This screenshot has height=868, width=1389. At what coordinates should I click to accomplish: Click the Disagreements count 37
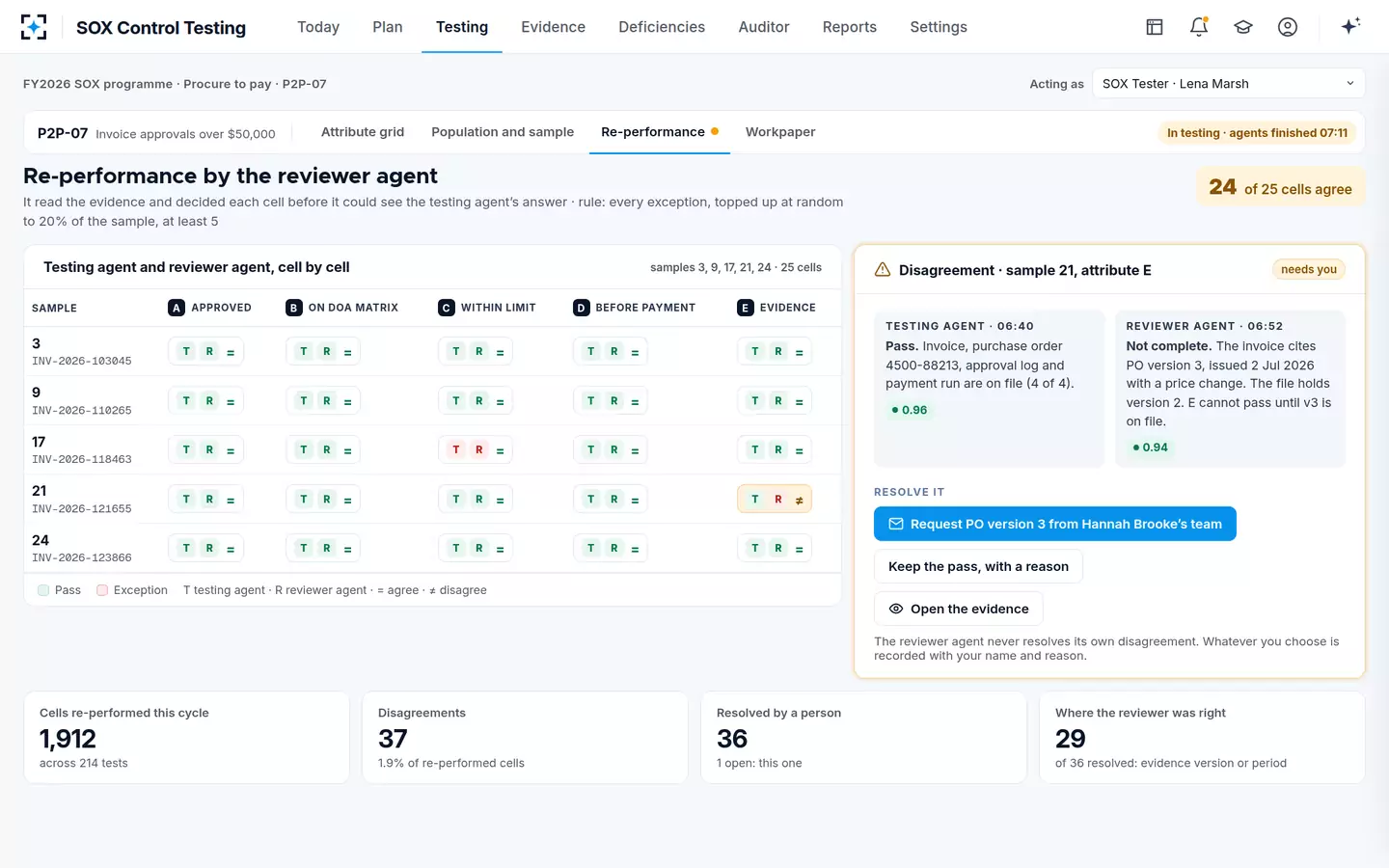(x=393, y=739)
